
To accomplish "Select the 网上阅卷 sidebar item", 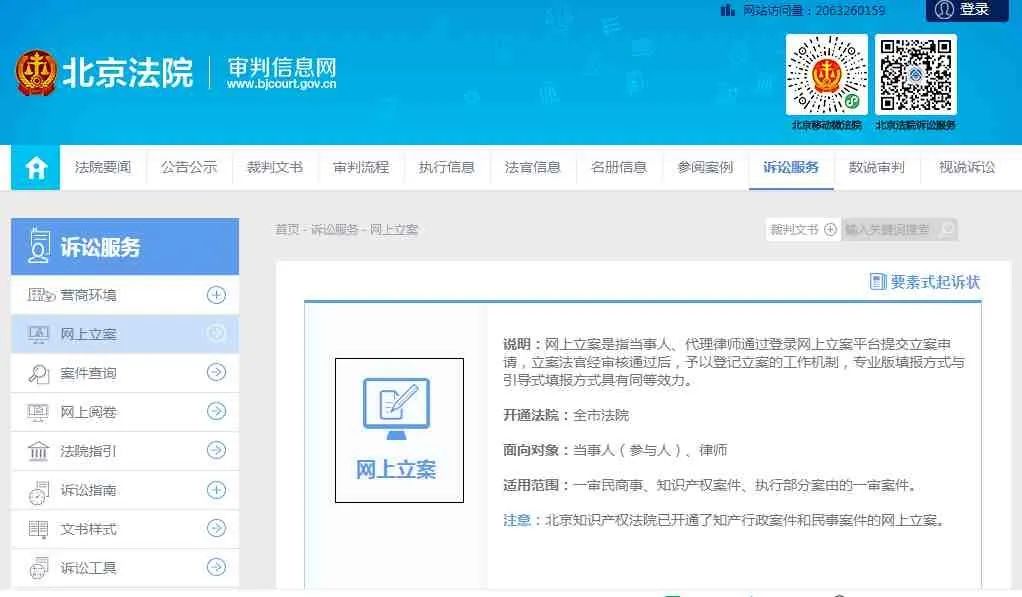I will [125, 412].
